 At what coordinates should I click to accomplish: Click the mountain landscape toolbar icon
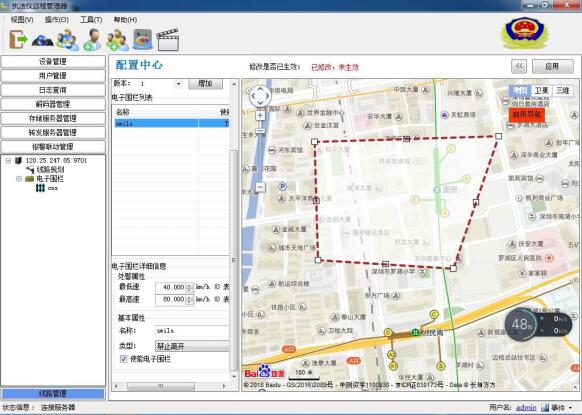coord(42,40)
